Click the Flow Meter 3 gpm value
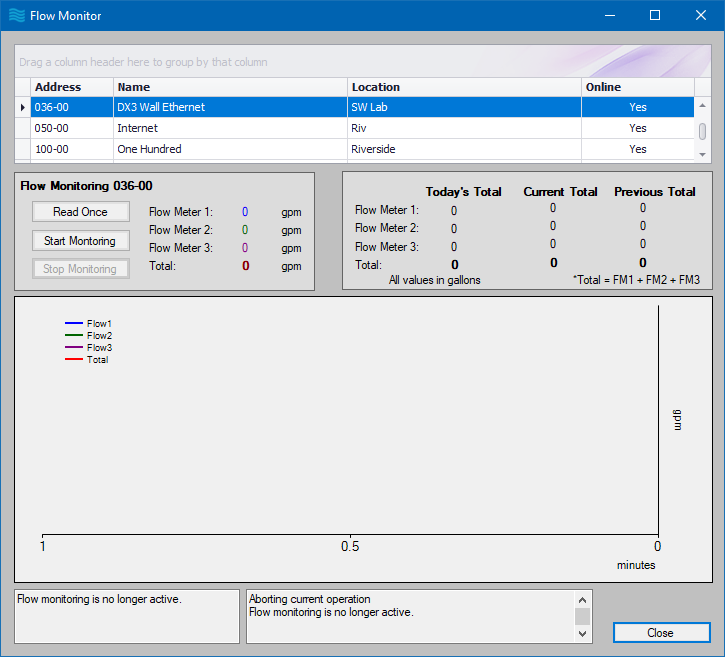The width and height of the screenshot is (725, 657). point(245,248)
